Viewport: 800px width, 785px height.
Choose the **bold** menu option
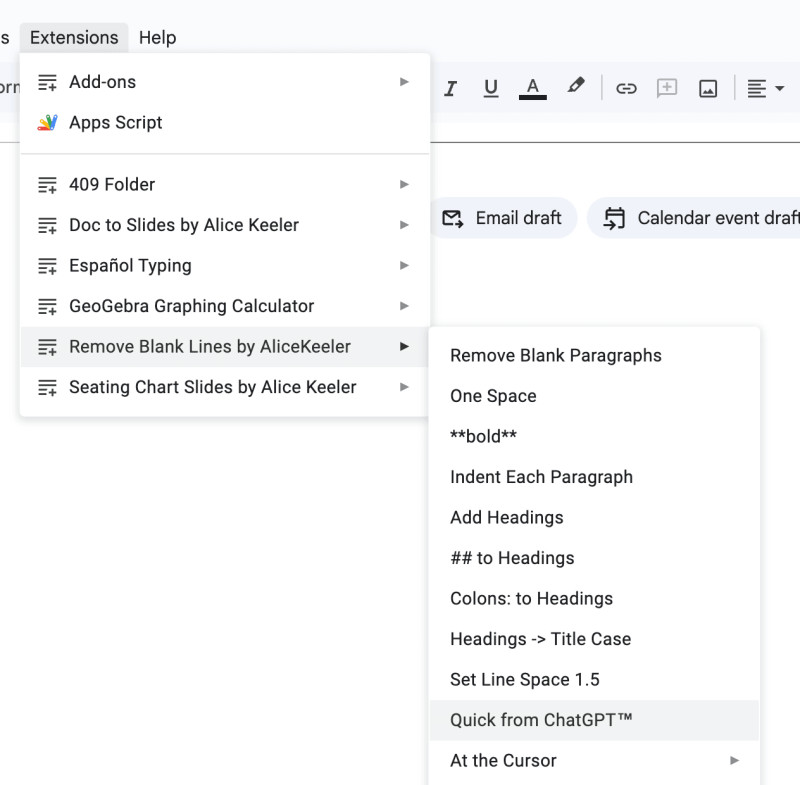tap(594, 437)
